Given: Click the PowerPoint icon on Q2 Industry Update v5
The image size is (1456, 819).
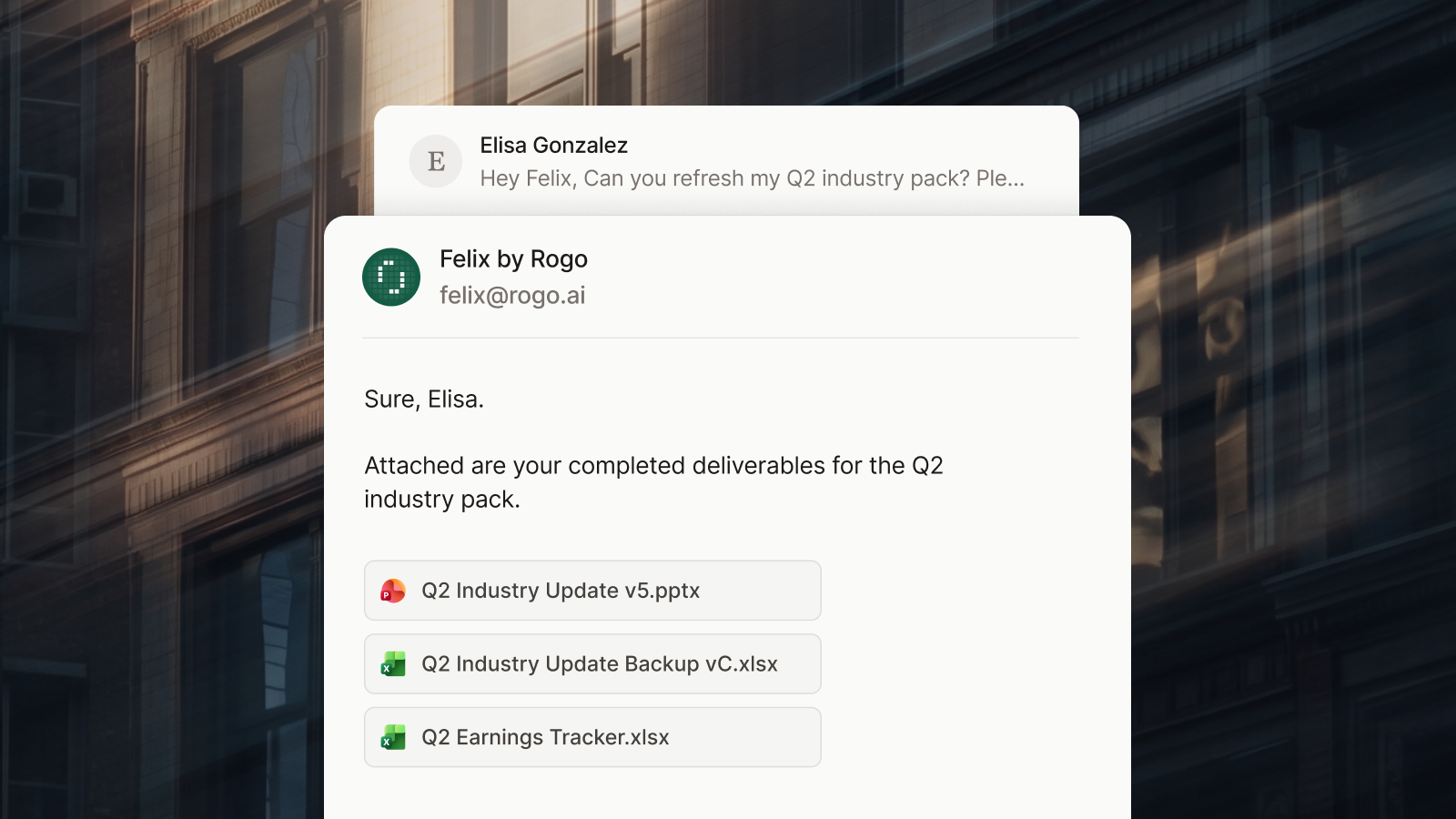Looking at the screenshot, I should point(393,591).
